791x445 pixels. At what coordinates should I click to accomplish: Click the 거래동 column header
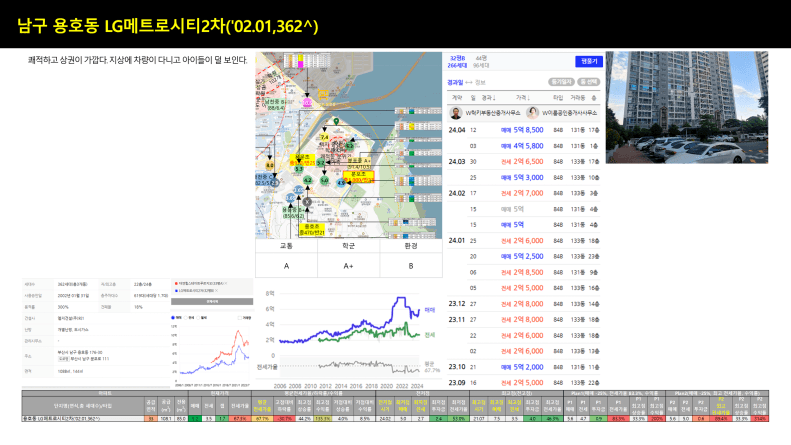pos(578,97)
